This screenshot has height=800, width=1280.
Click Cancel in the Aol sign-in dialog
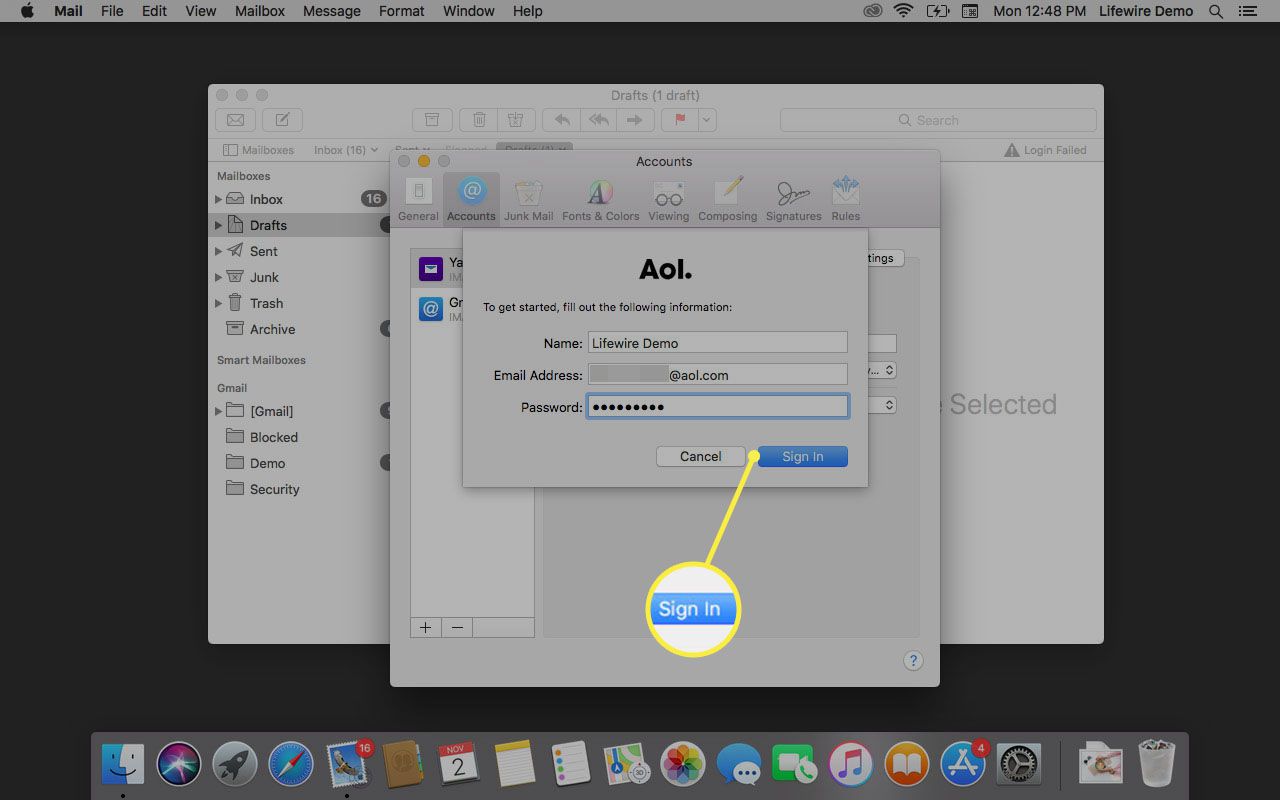pyautogui.click(x=700, y=456)
